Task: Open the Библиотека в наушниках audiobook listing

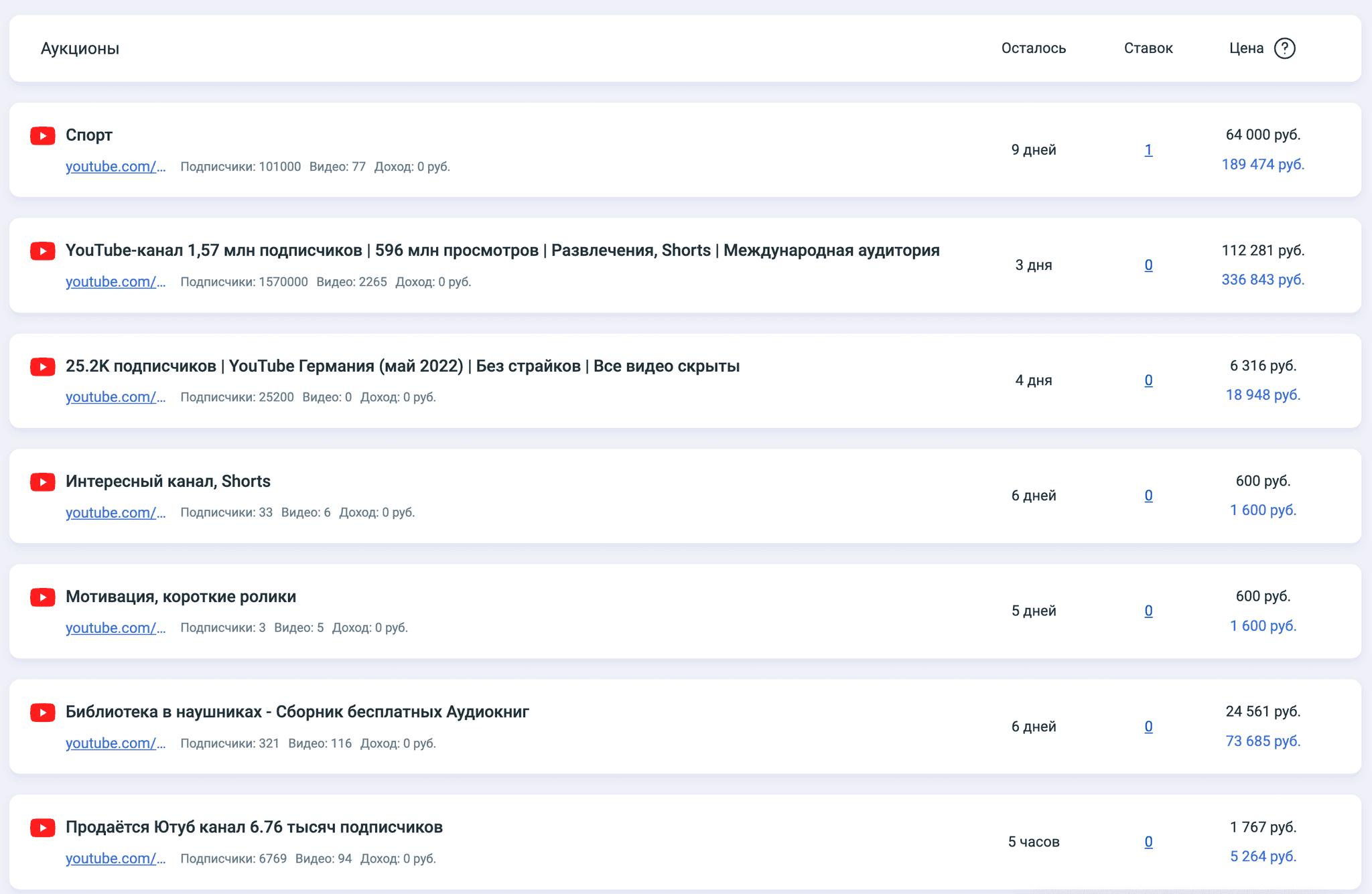Action: 297,712
